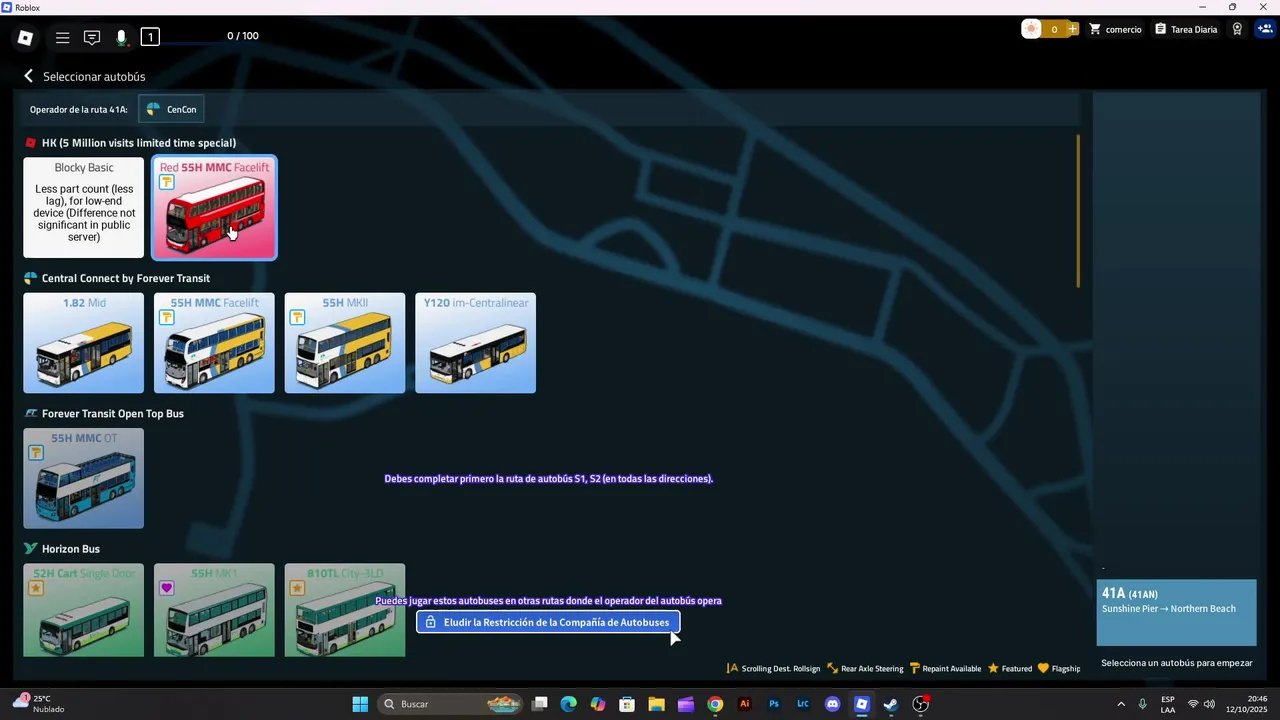Click the 41A Sunshine Pier route card
Screen dimensions: 1280x720
coord(1176,613)
